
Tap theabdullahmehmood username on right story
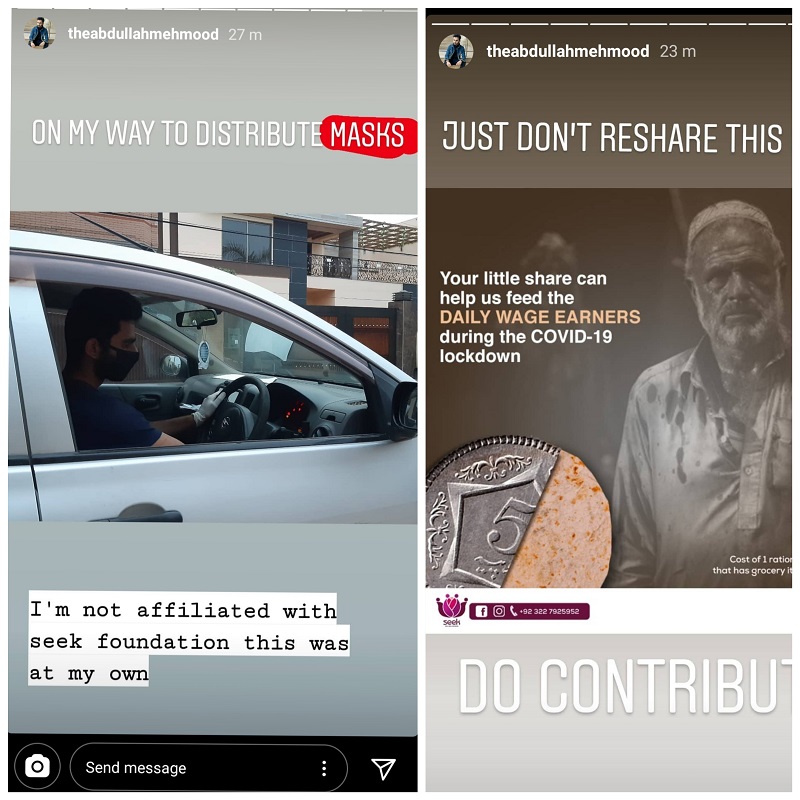point(567,51)
